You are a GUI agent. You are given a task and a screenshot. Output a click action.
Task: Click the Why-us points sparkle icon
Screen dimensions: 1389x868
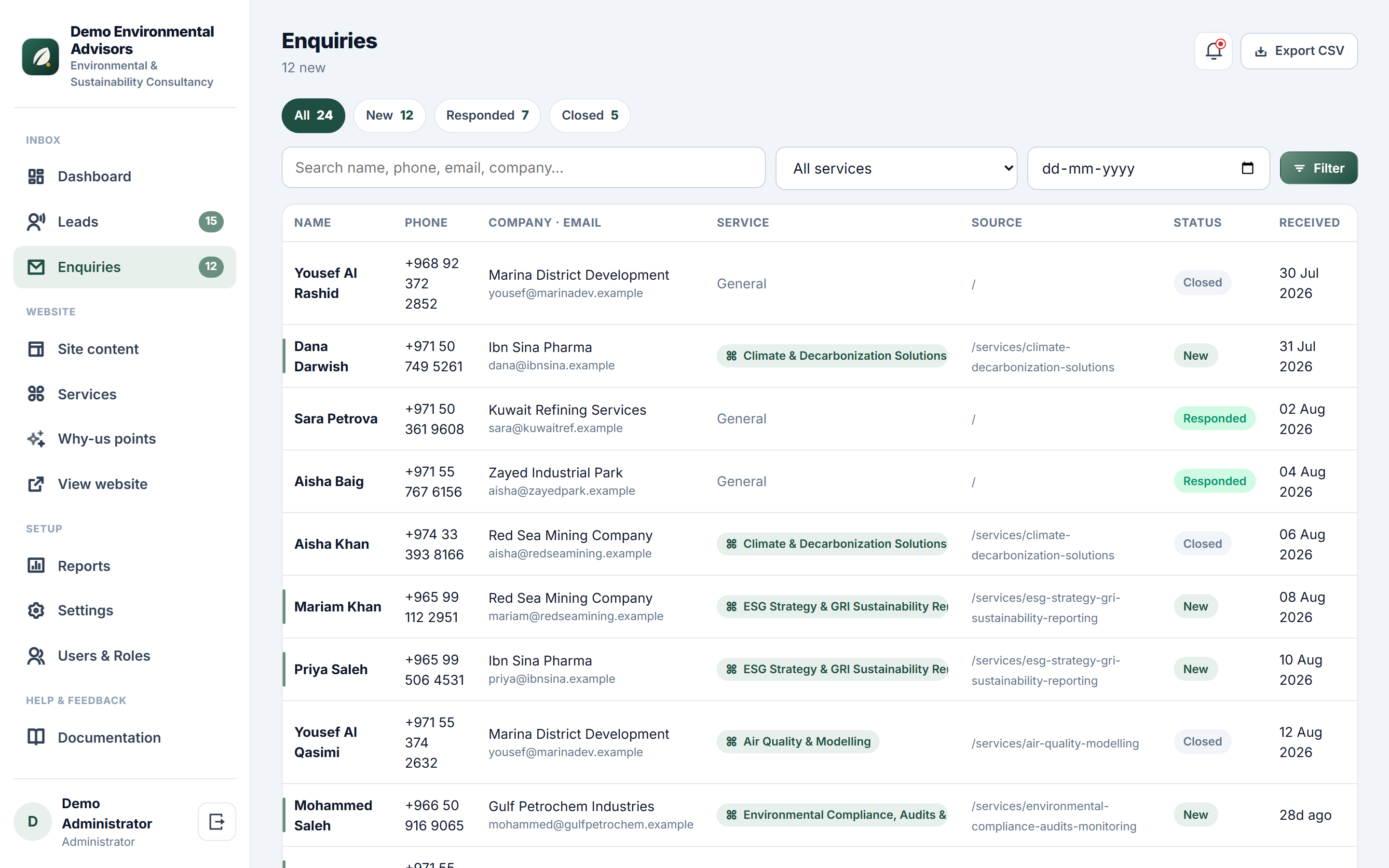[36, 439]
